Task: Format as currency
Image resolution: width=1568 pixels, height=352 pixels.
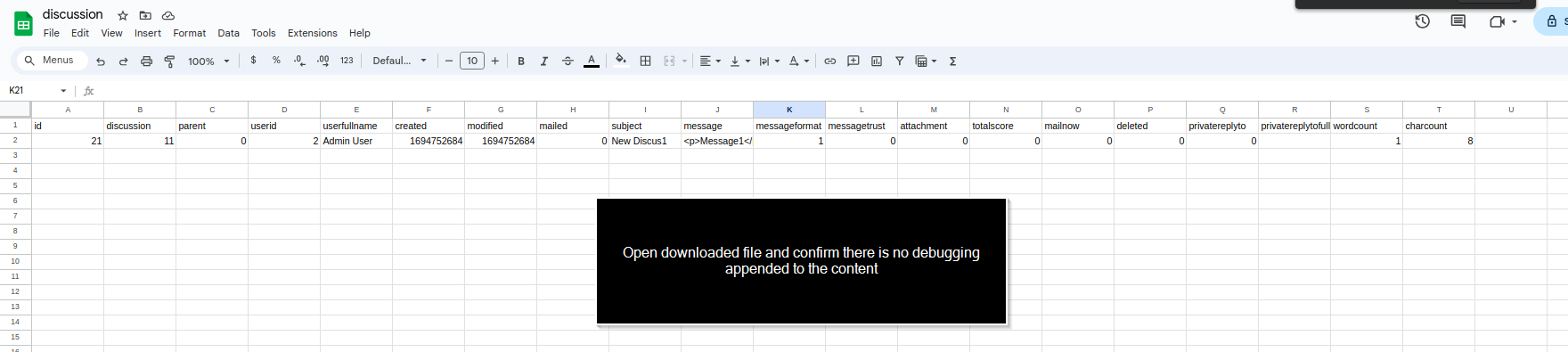Action: [254, 61]
